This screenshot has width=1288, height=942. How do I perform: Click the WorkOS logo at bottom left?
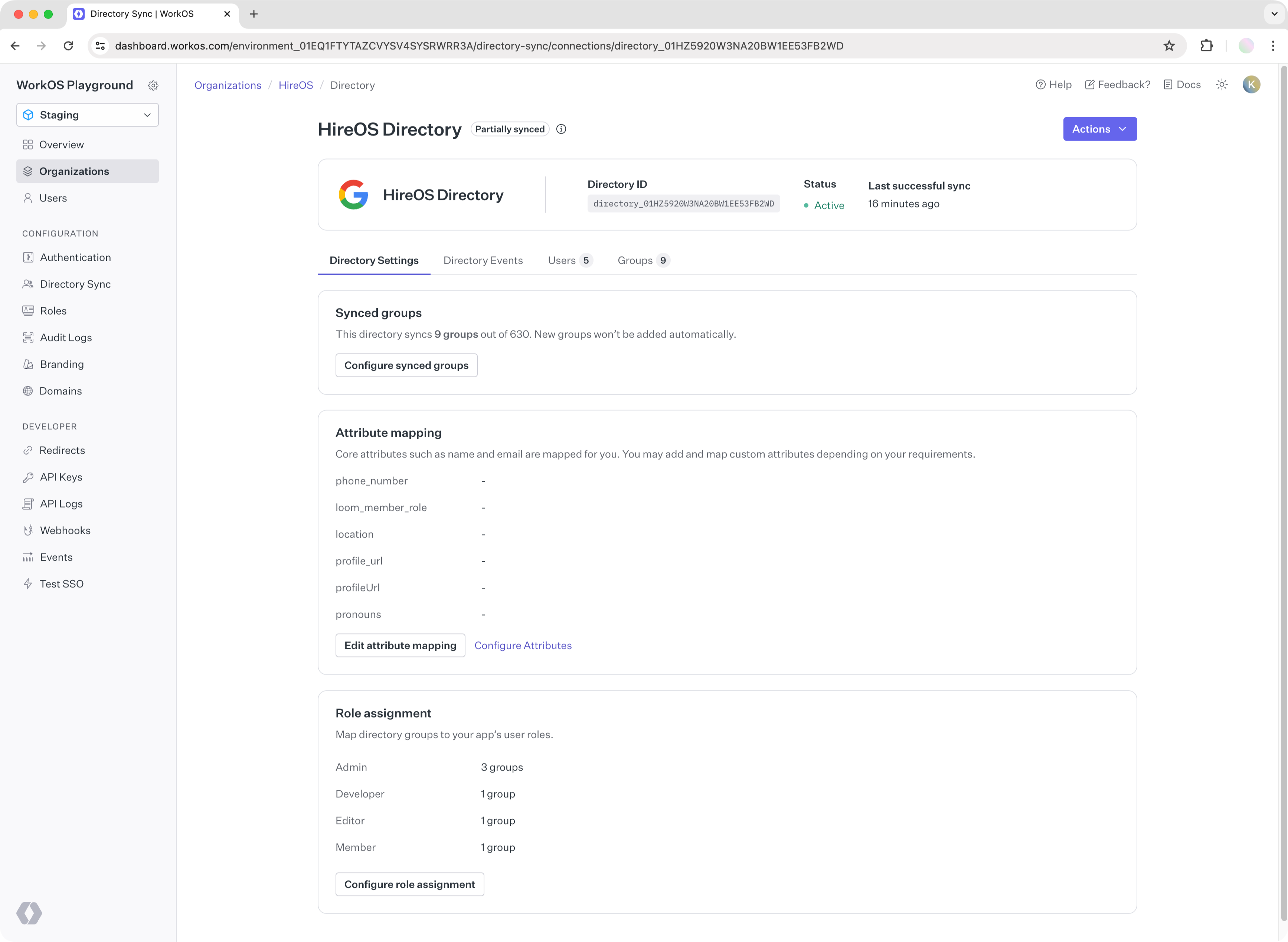click(x=29, y=913)
